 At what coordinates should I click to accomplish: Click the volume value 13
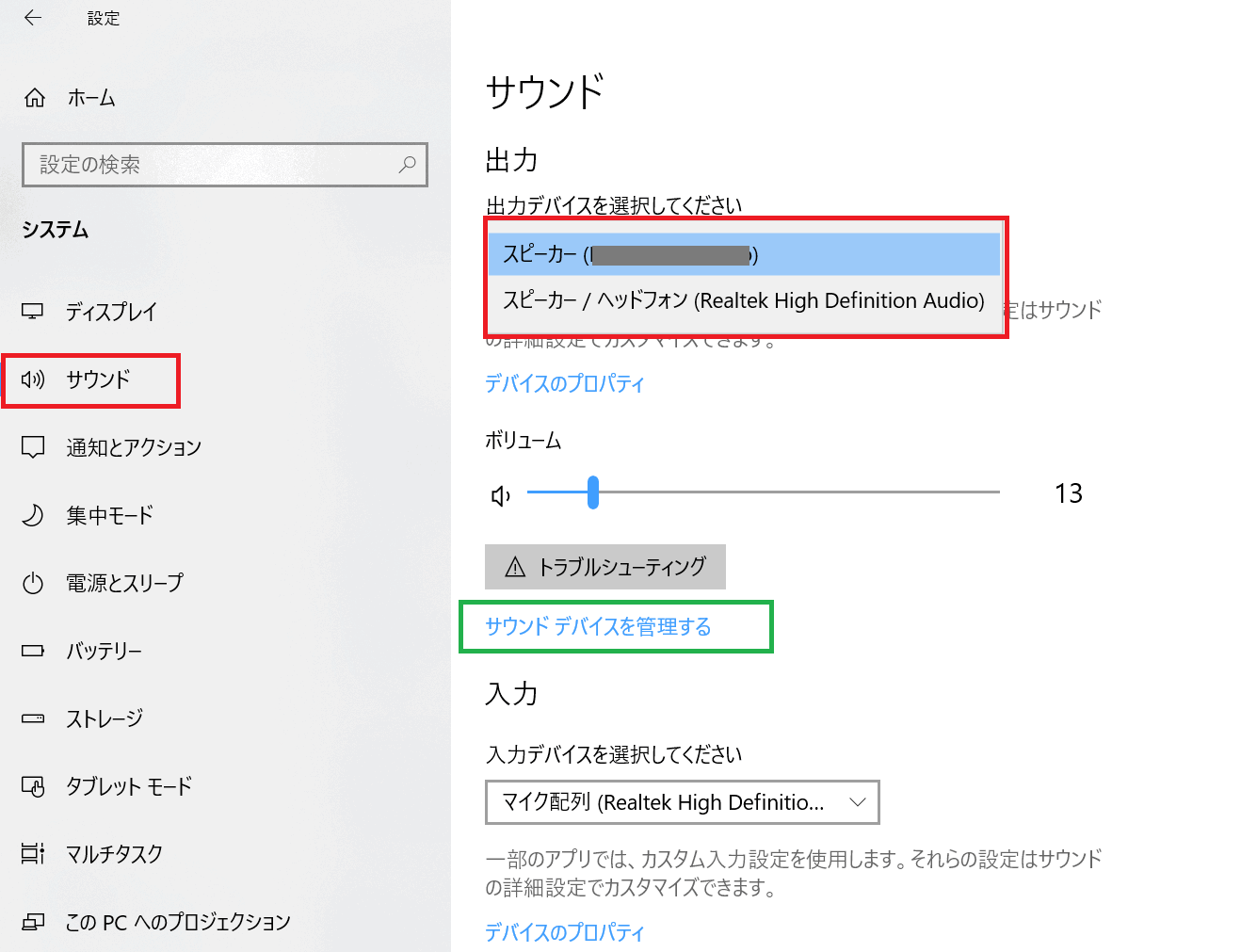click(x=1069, y=493)
